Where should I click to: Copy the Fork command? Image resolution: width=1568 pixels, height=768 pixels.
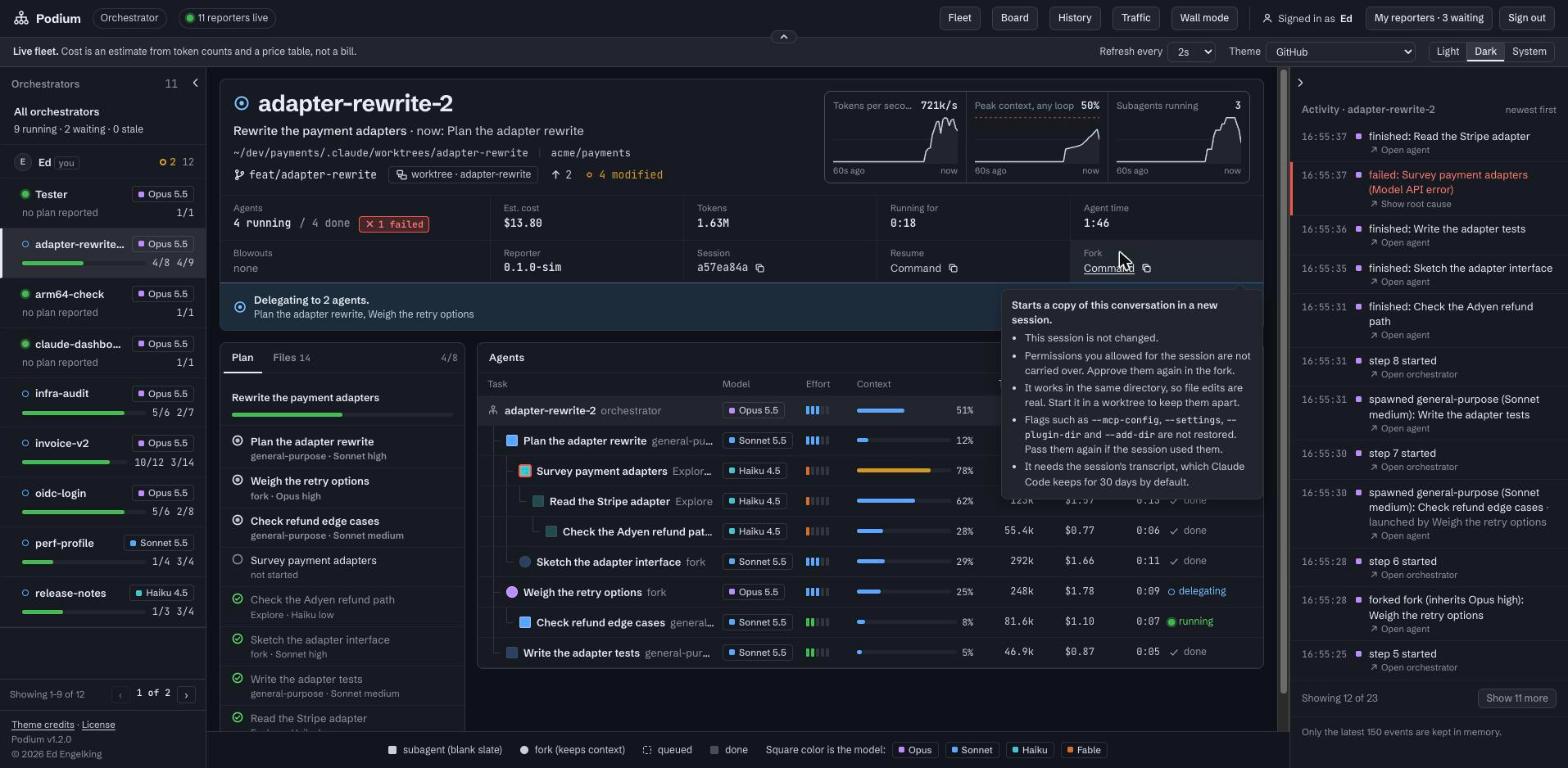tap(1146, 268)
